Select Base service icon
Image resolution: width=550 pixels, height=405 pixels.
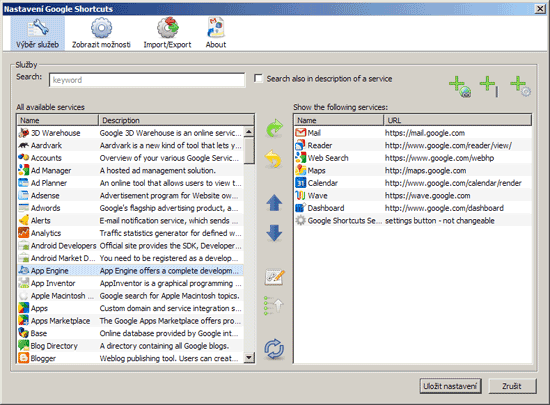pyautogui.click(x=24, y=333)
